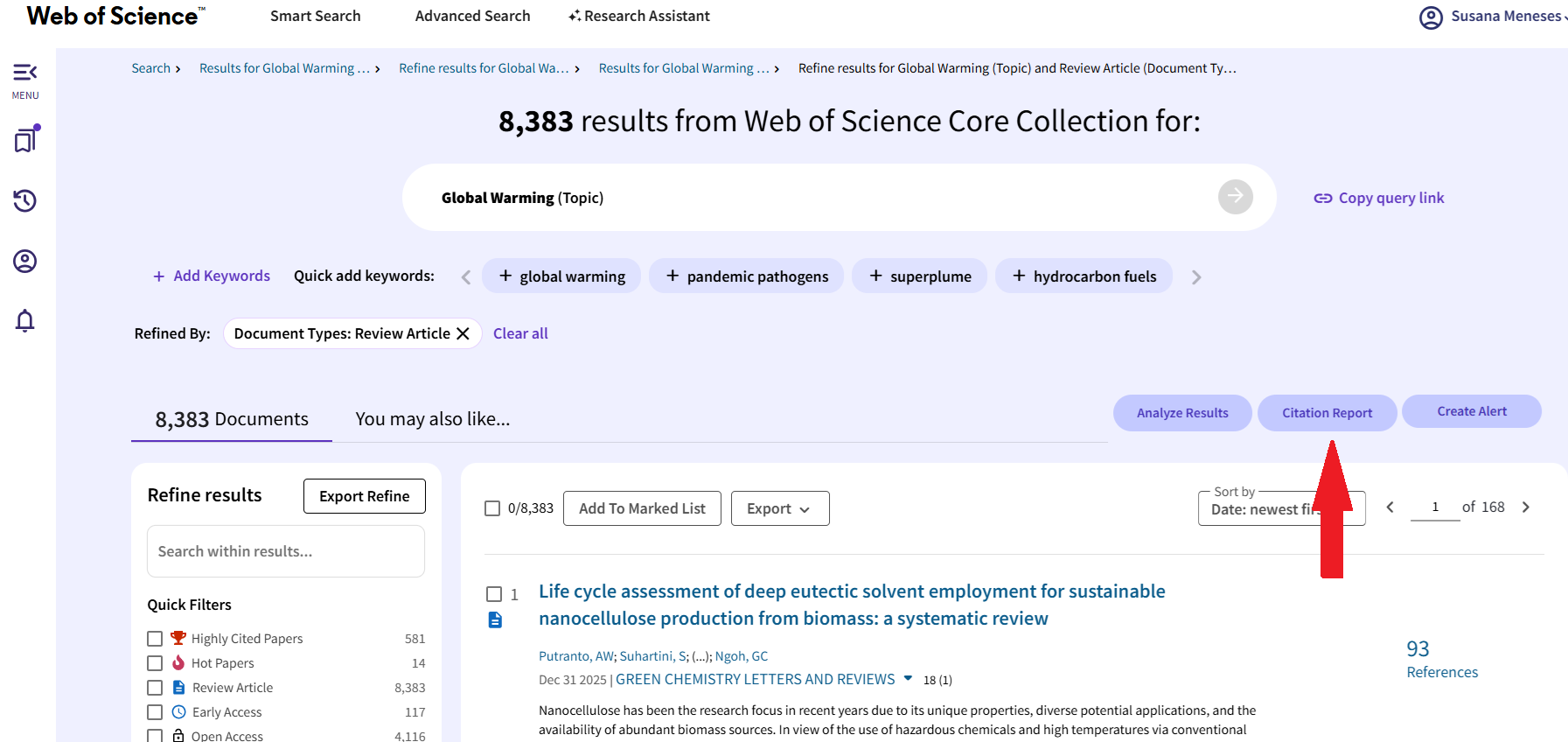Expand the journal info arrow for Green Chemistry Letters

pos(908,679)
